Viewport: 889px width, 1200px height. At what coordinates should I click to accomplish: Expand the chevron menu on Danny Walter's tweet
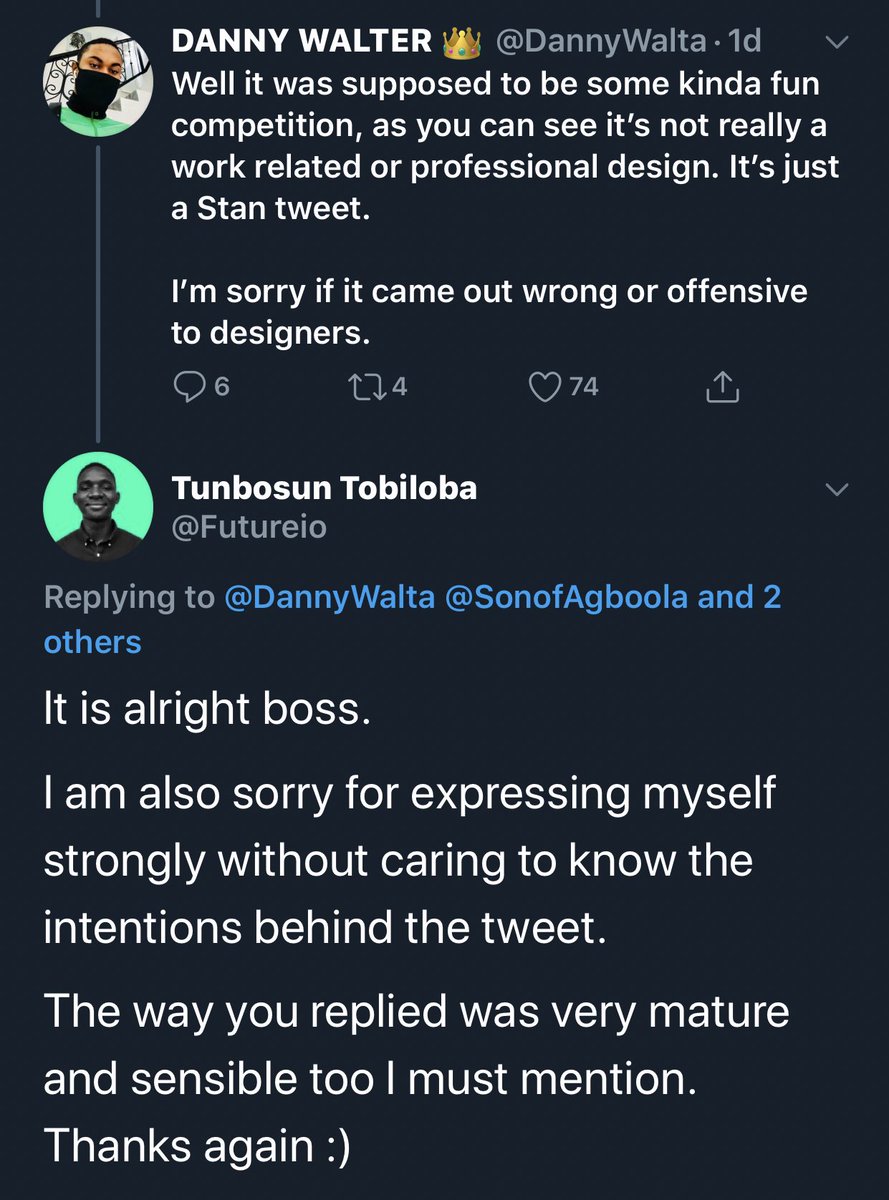click(x=838, y=42)
